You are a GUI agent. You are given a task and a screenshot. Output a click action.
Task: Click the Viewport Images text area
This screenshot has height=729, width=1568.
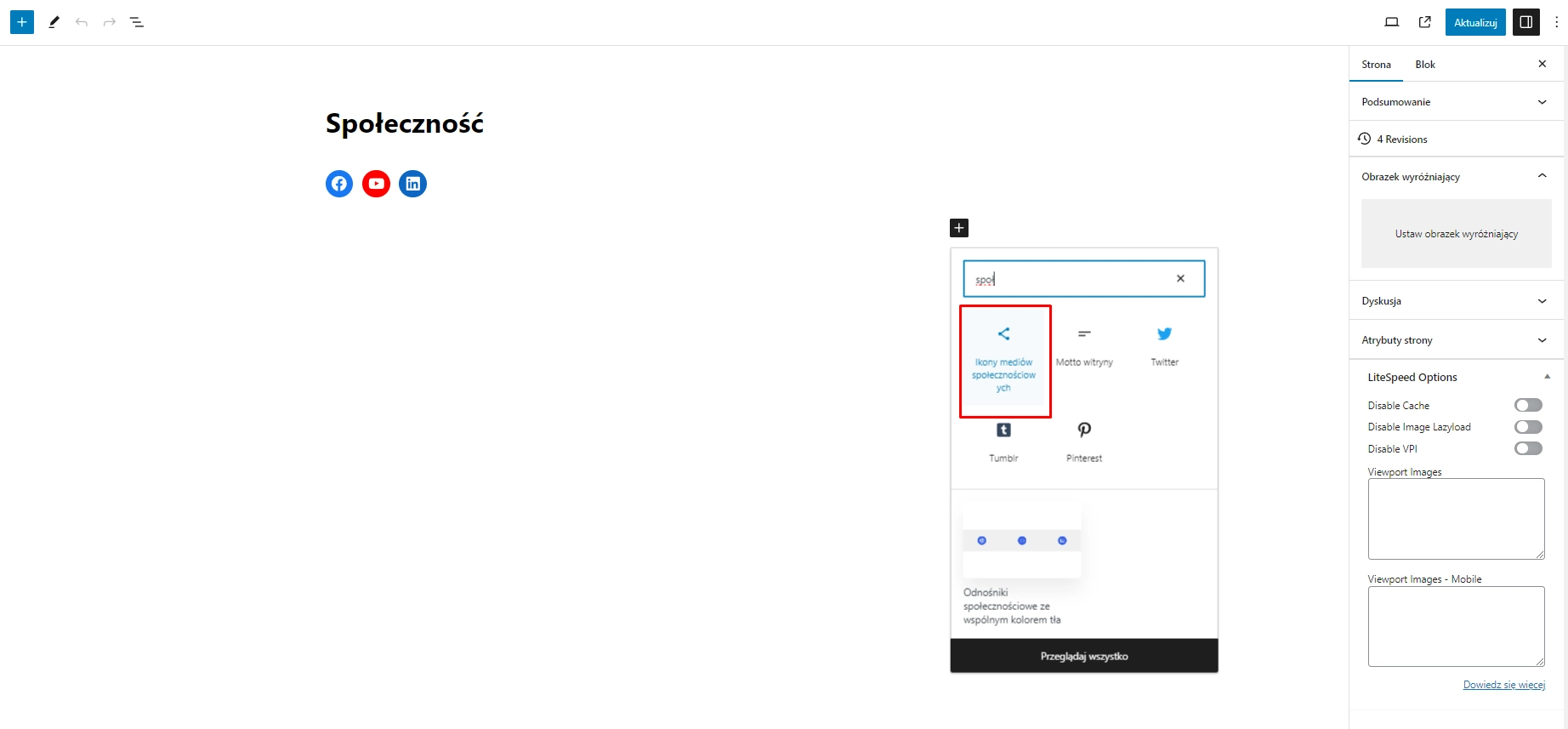(1456, 519)
